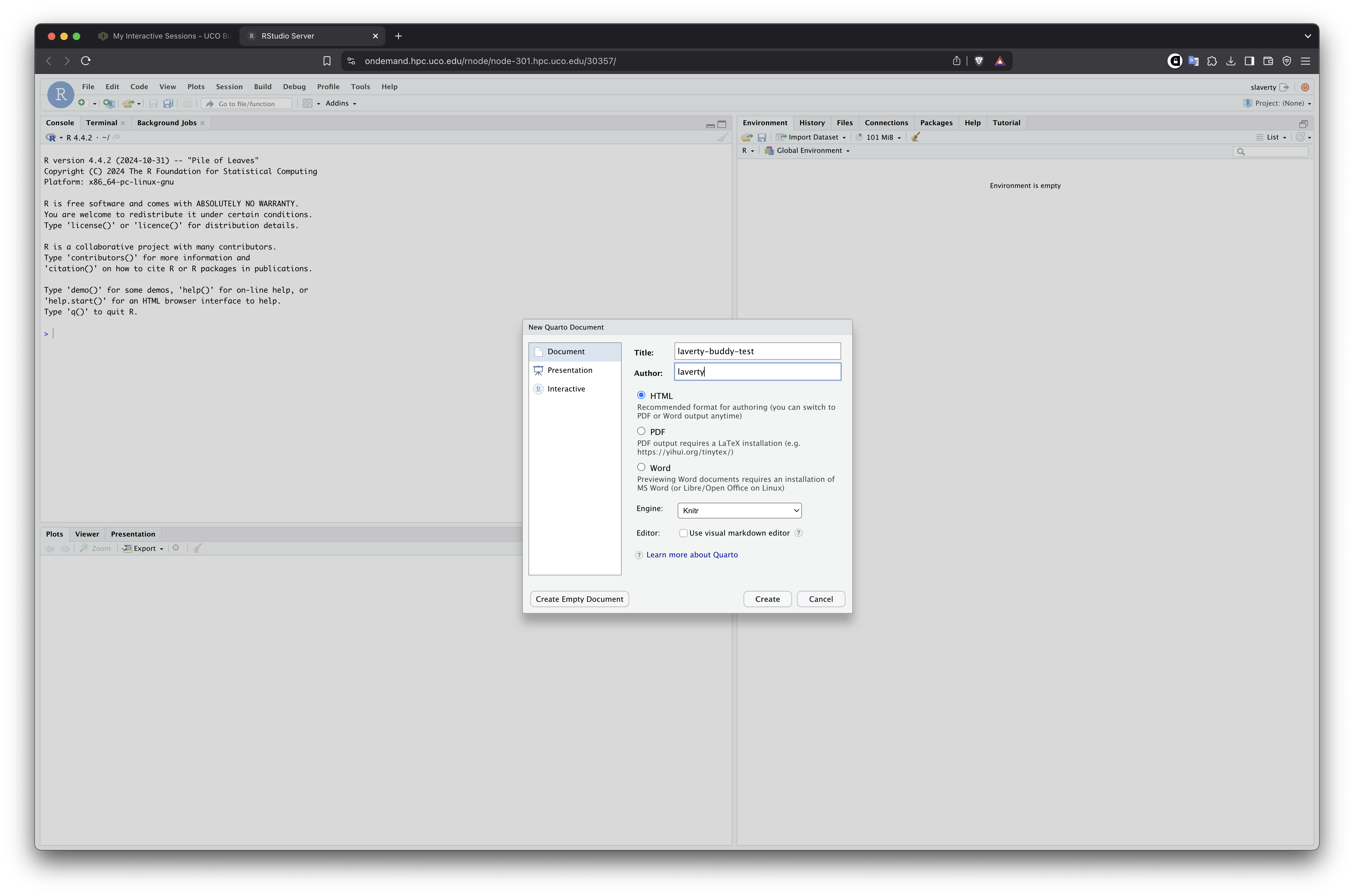Click the browser reload icon
Screen dimensions: 1354x896
coord(86,61)
